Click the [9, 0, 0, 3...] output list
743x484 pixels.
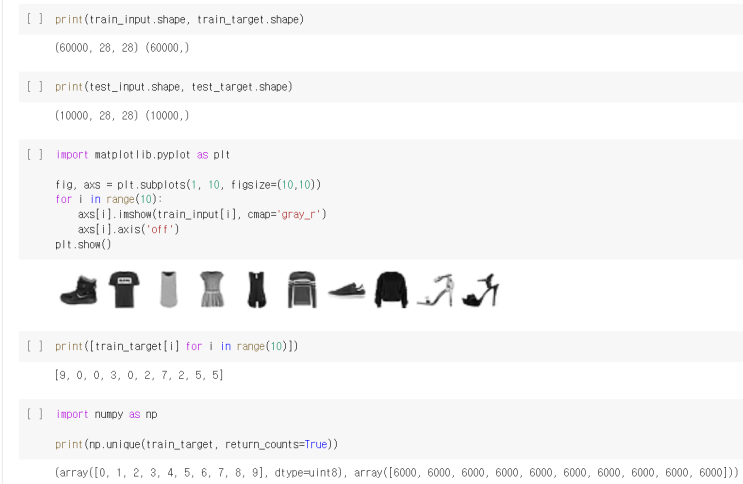click(x=138, y=374)
